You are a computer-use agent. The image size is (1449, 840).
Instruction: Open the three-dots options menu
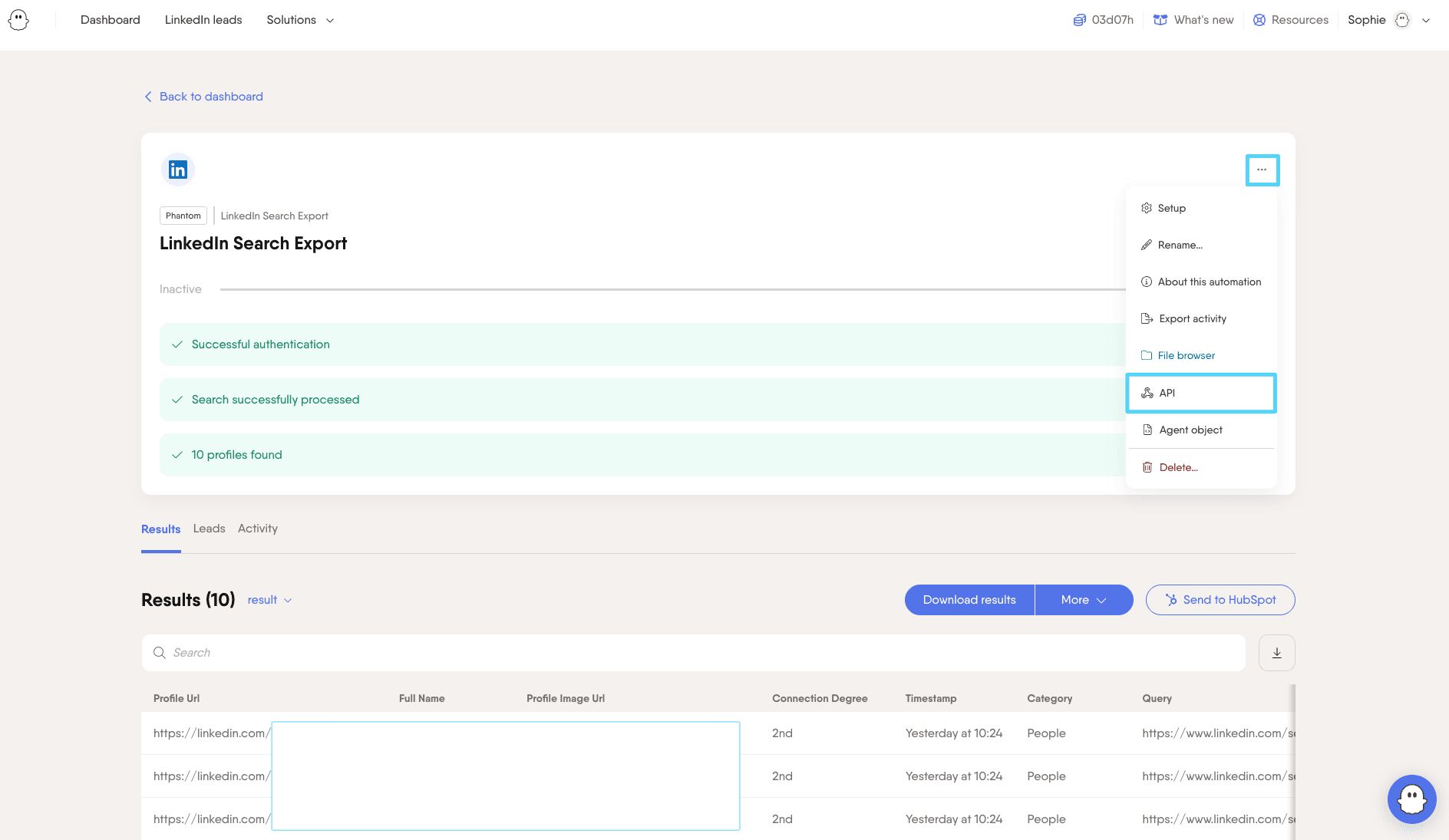click(1262, 170)
